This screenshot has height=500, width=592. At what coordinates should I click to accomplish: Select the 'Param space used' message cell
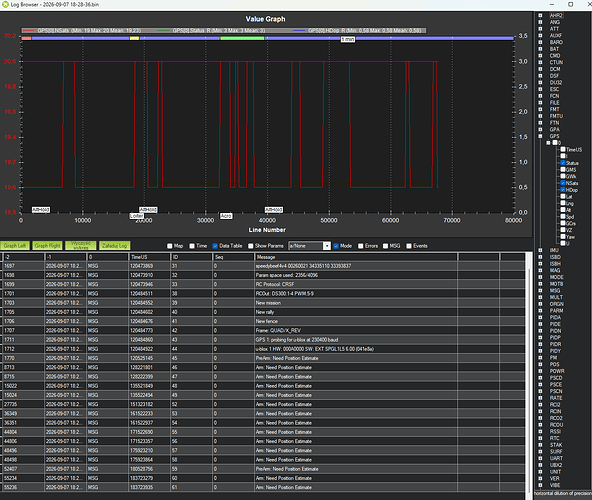point(356,275)
